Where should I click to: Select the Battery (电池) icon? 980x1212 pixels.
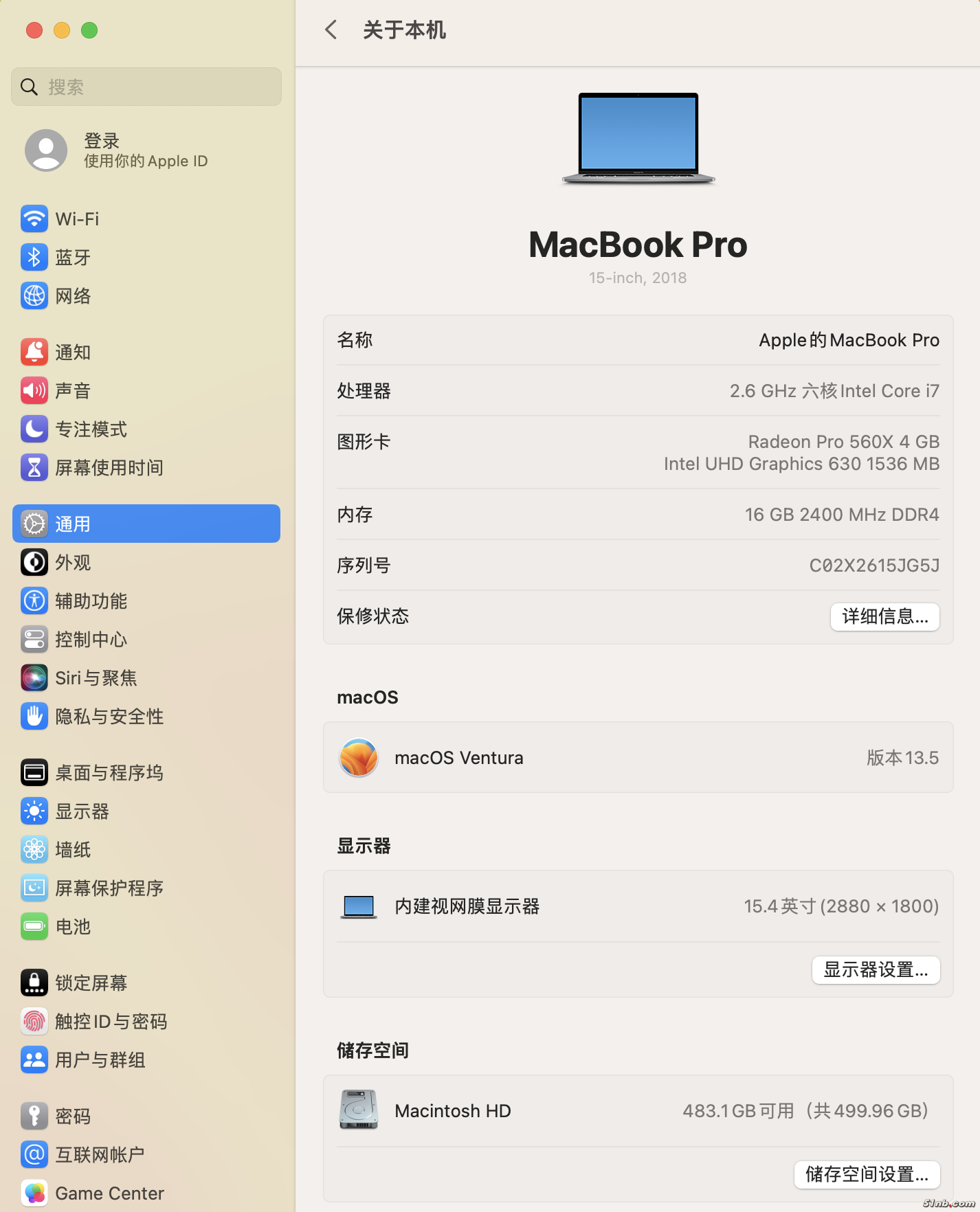tap(34, 927)
